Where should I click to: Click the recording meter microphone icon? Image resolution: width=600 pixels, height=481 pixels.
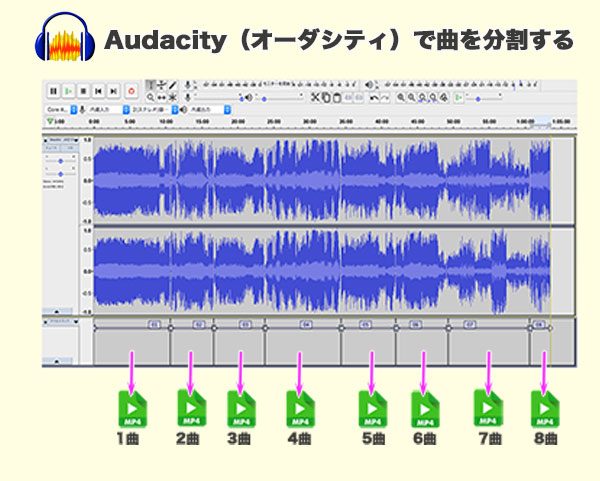click(x=188, y=85)
